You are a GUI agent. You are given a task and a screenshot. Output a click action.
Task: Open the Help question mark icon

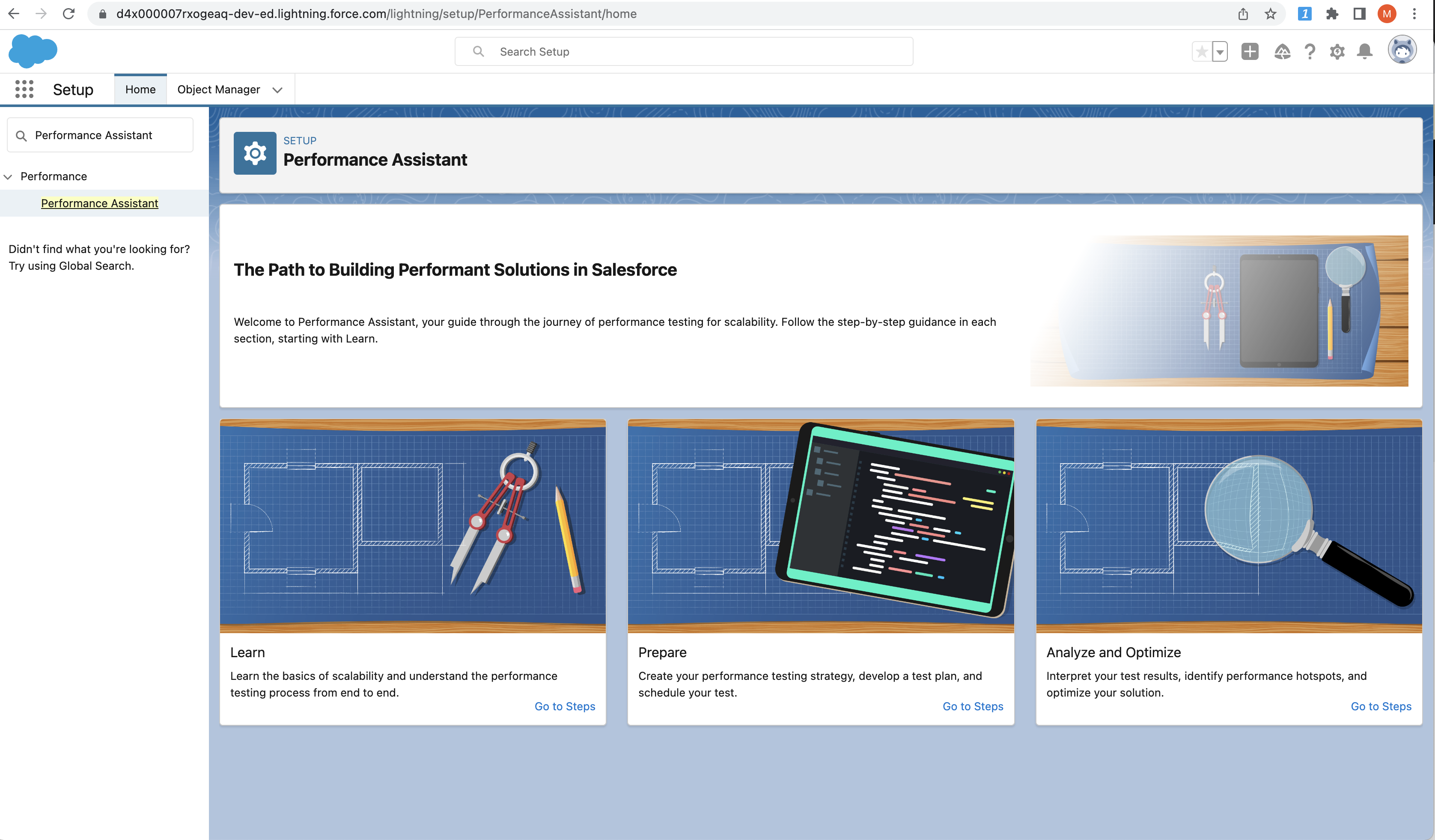[1310, 52]
